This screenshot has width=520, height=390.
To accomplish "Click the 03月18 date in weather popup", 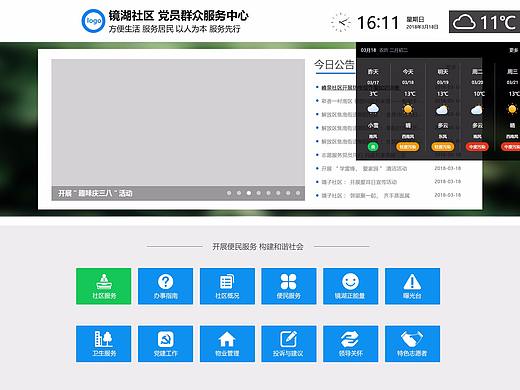I will click(x=368, y=50).
